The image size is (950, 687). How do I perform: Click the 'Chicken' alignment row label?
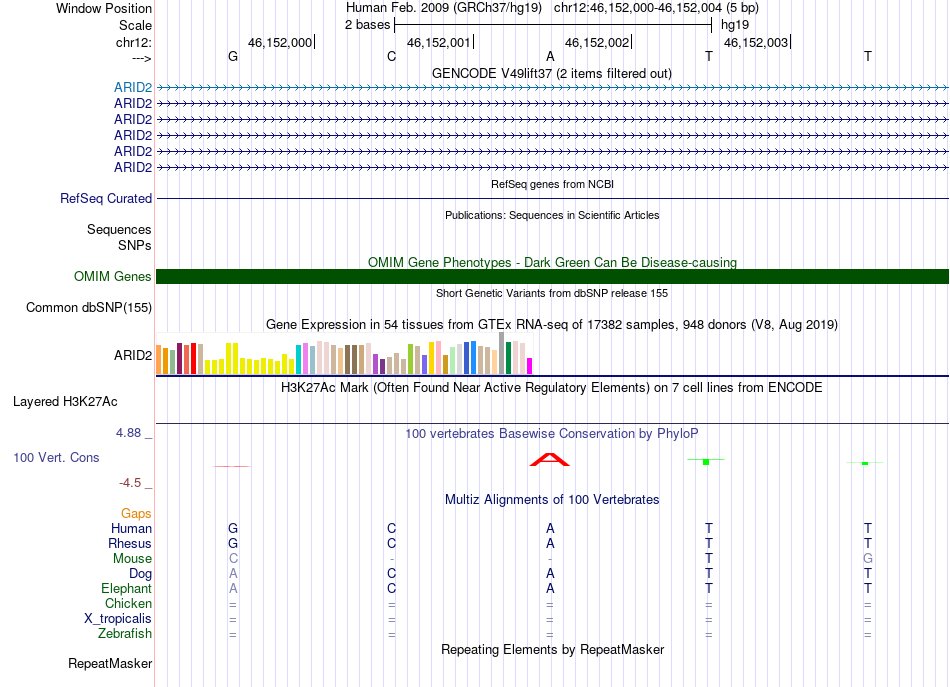click(128, 603)
